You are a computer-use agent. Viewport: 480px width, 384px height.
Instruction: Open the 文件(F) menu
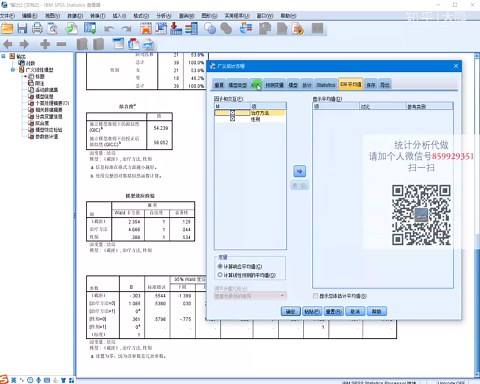pyautogui.click(x=7, y=16)
